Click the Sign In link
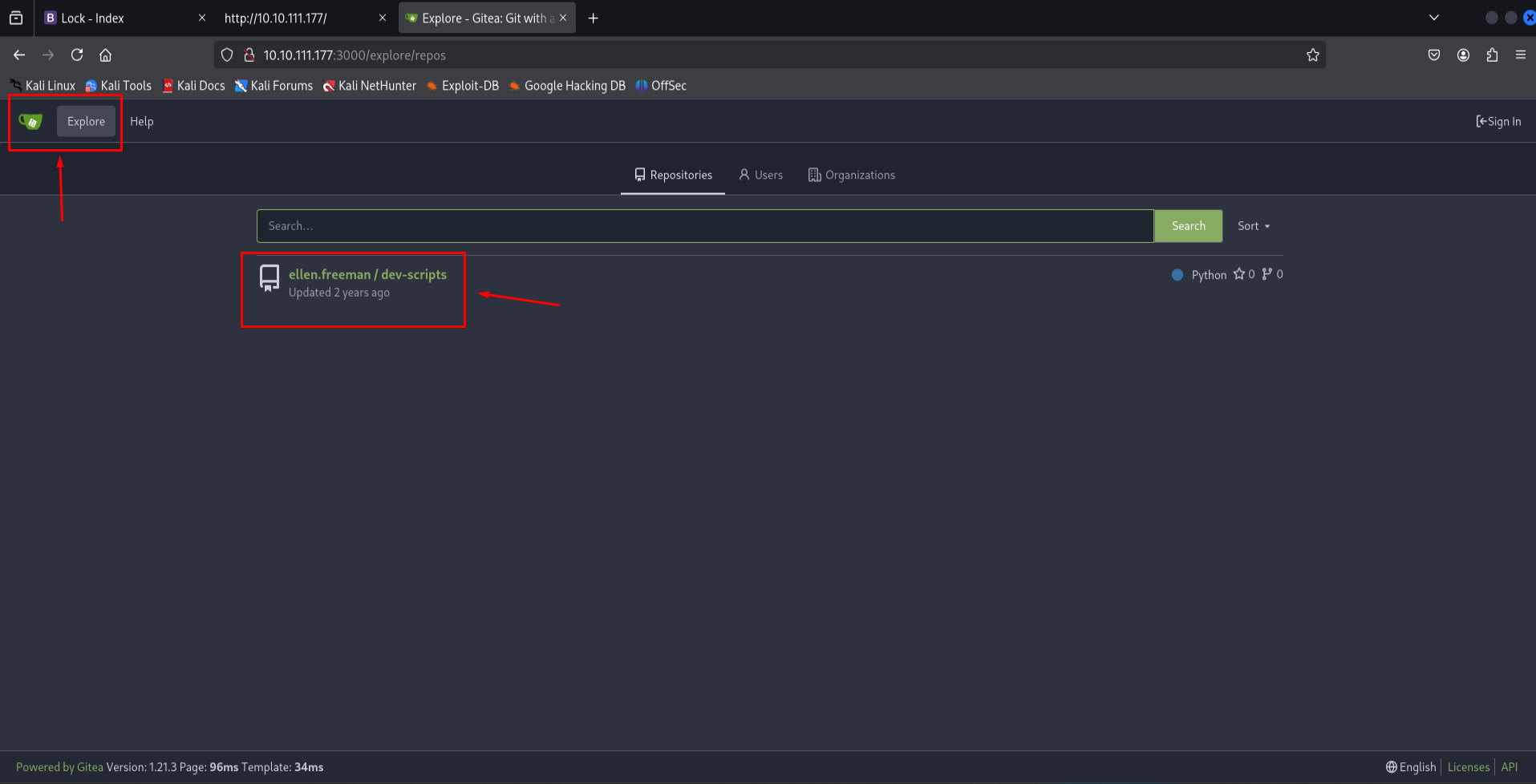 [x=1498, y=121]
